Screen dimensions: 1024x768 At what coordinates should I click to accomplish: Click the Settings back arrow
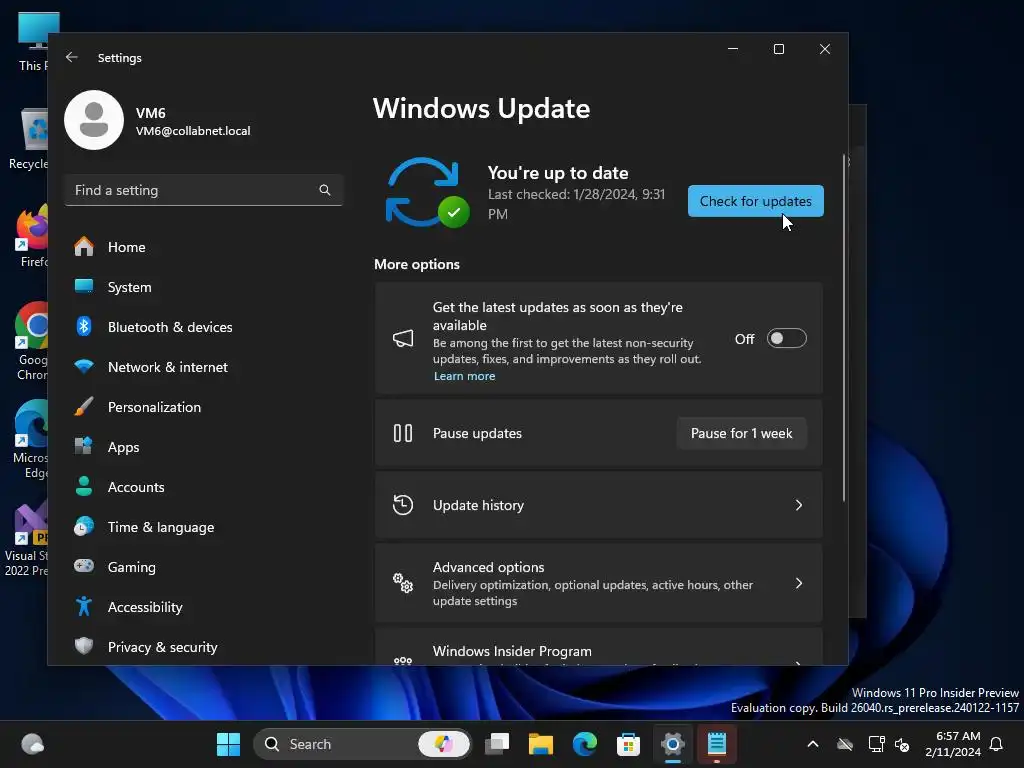click(x=72, y=57)
